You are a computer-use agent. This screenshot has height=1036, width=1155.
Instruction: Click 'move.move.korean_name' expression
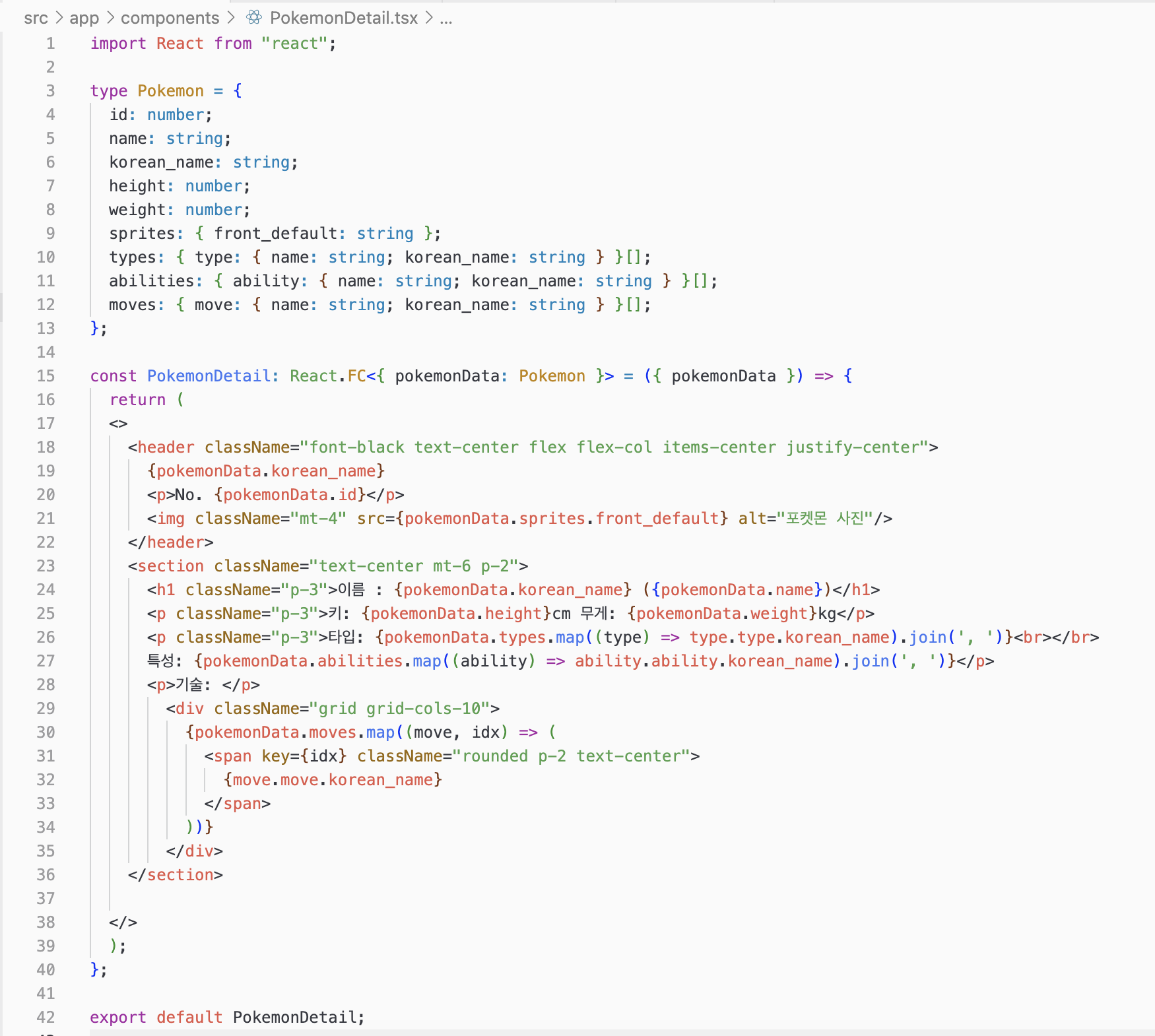tap(333, 780)
